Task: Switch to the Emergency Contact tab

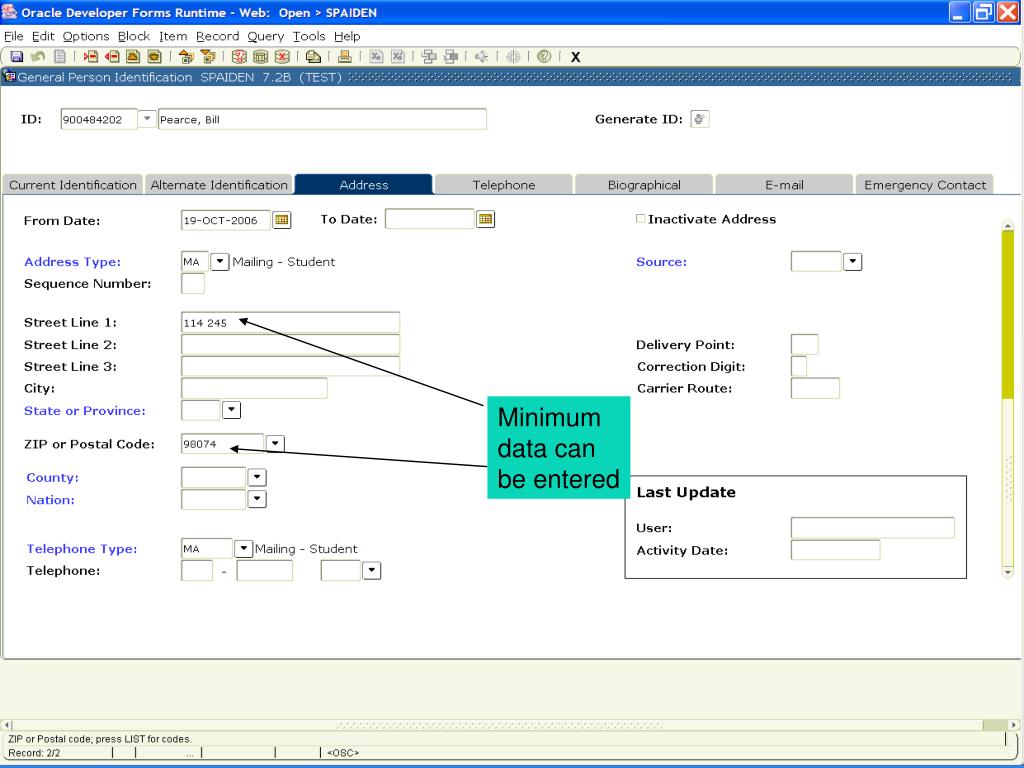Action: [x=925, y=185]
